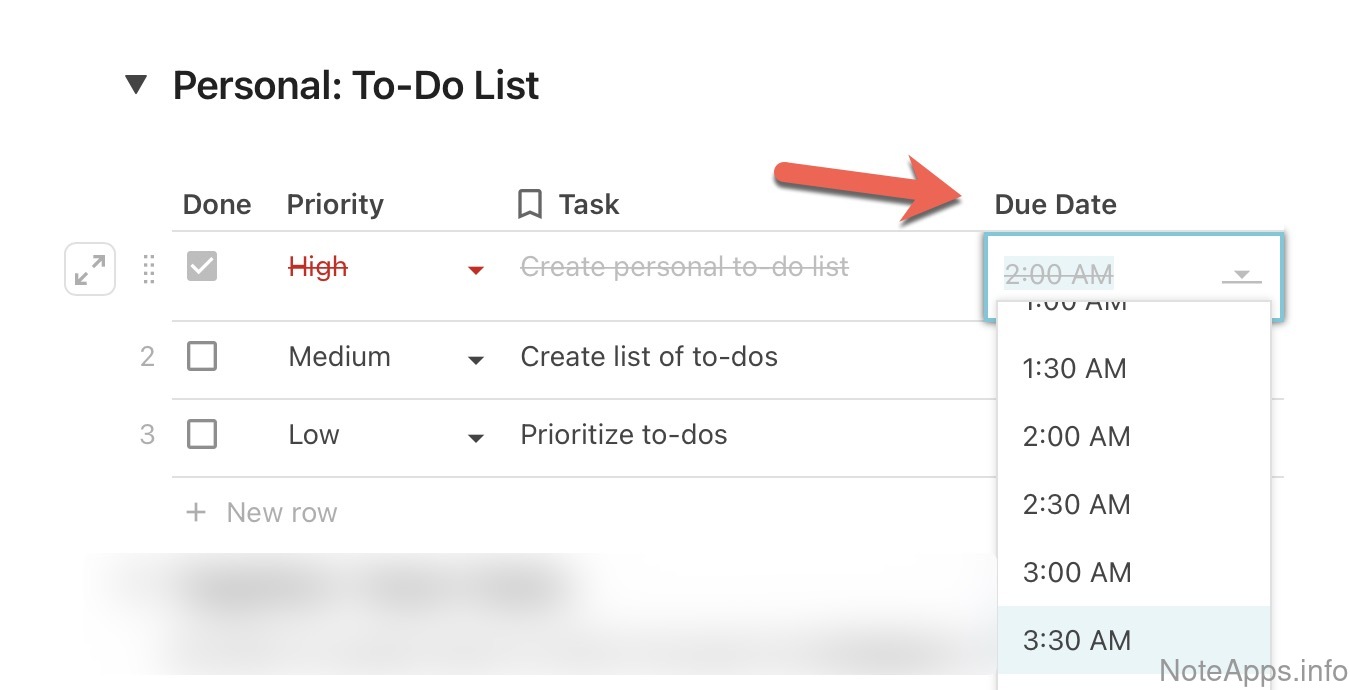1350x690 pixels.
Task: Select 3:00 AM time option
Action: [x=1076, y=573]
